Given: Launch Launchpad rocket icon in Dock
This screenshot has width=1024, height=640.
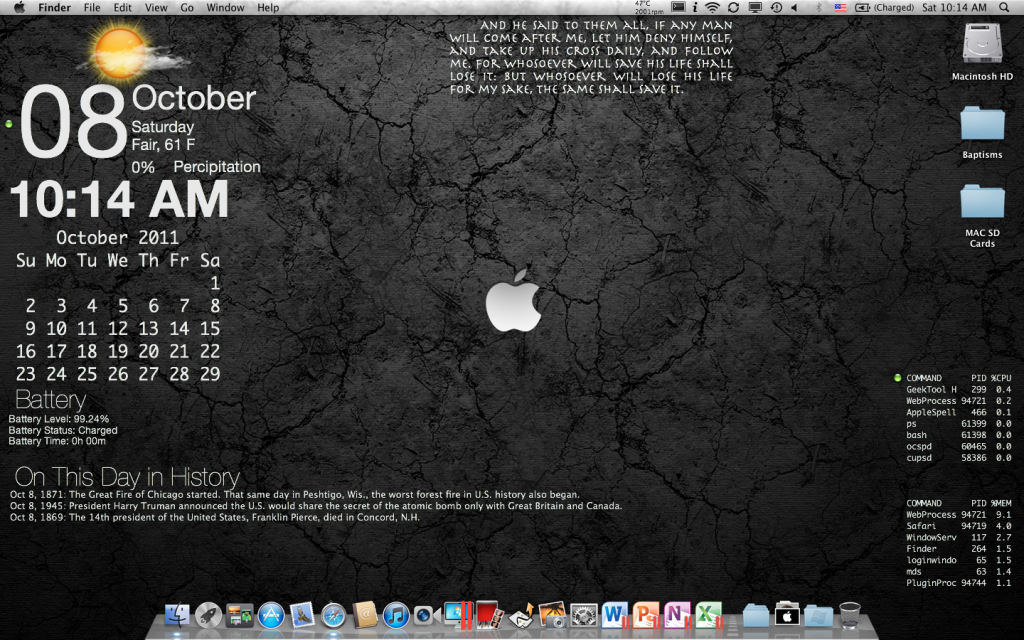Looking at the screenshot, I should 208,616.
